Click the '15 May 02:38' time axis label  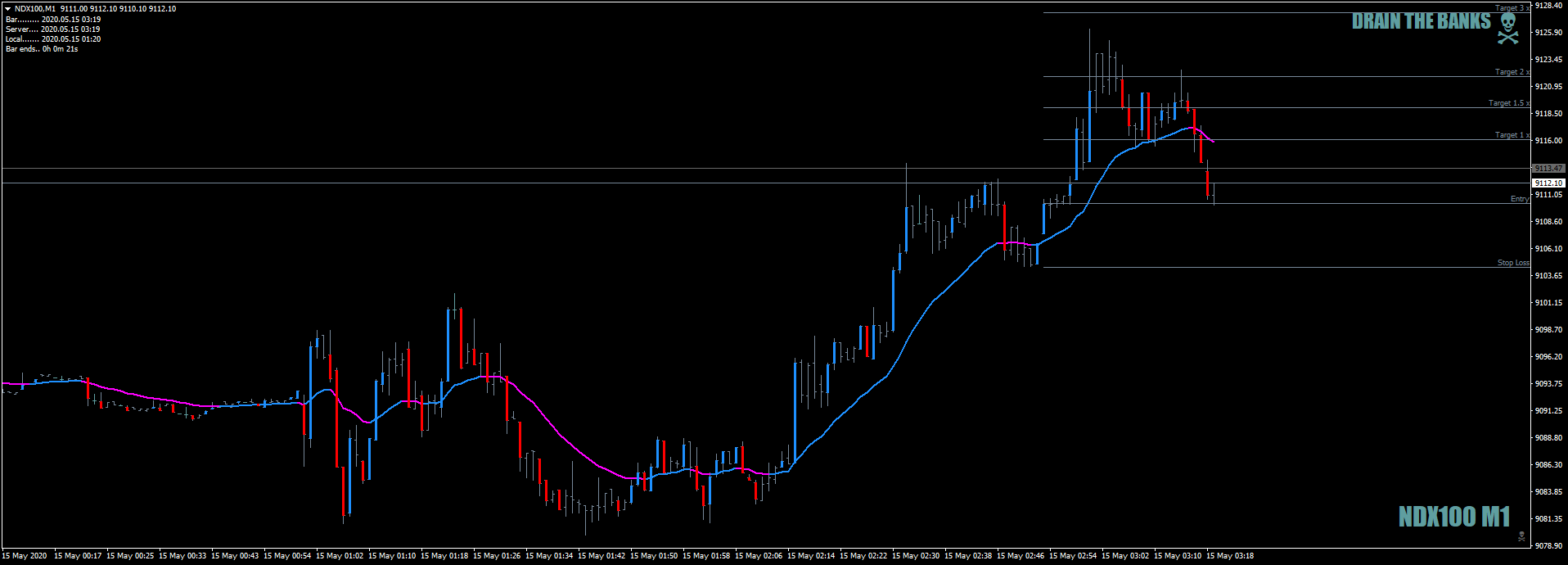tap(968, 556)
